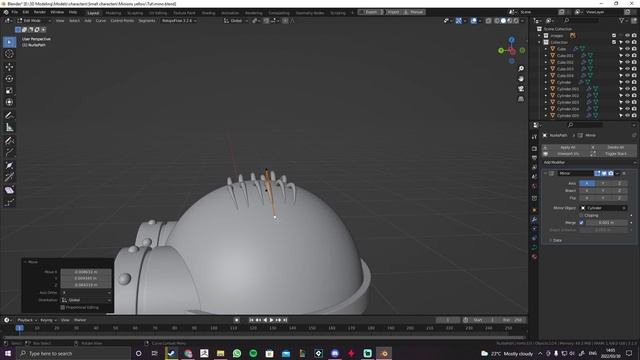
Task: Toggle modifier show in edit mode icon
Action: click(x=598, y=173)
